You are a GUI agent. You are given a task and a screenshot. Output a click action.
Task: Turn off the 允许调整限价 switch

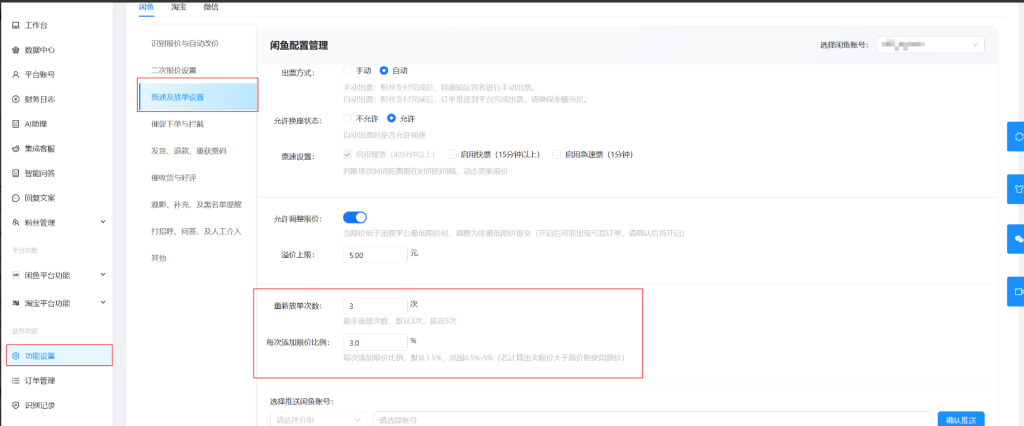tap(355, 217)
